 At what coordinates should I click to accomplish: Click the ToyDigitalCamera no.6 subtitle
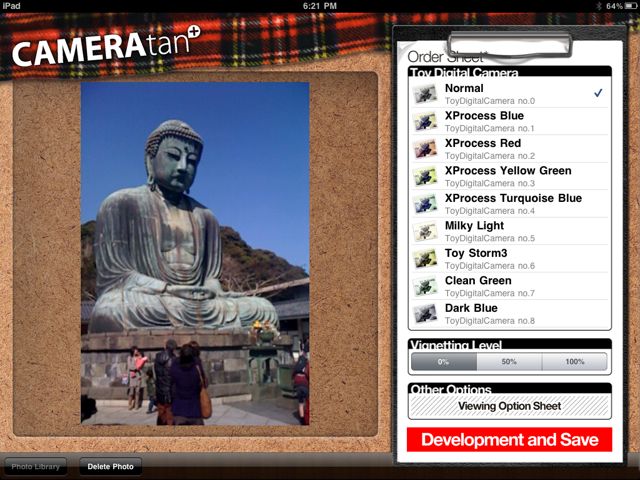coord(490,266)
